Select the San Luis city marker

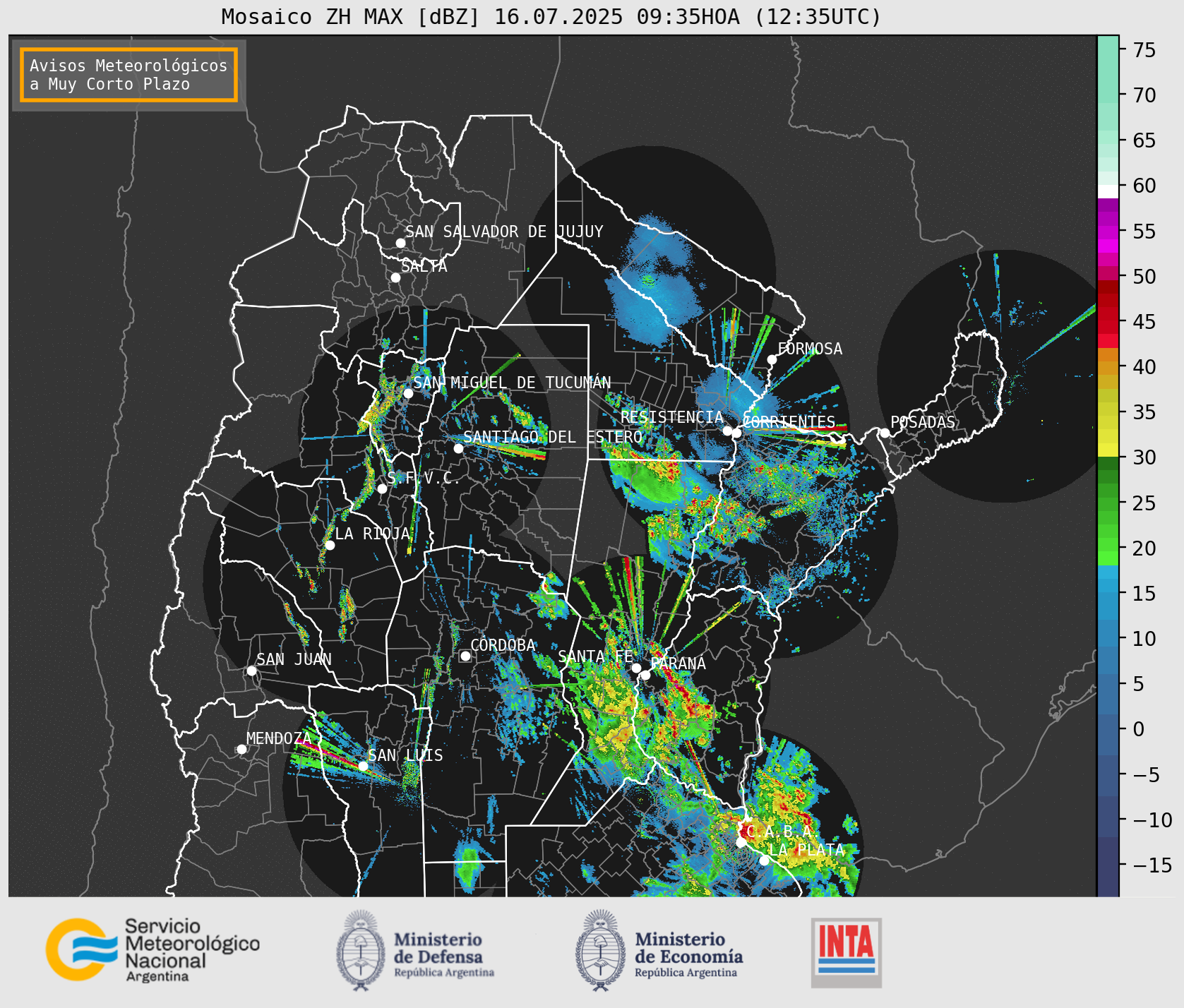click(363, 766)
